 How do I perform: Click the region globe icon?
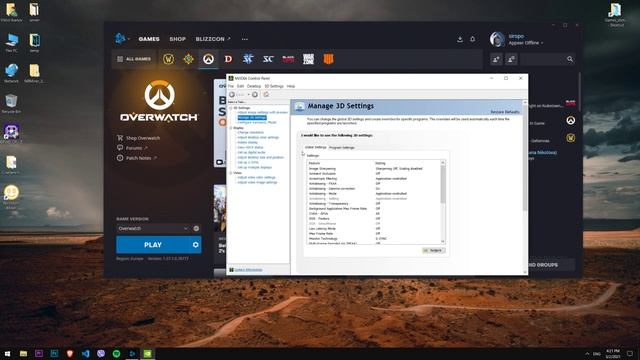click(196, 228)
